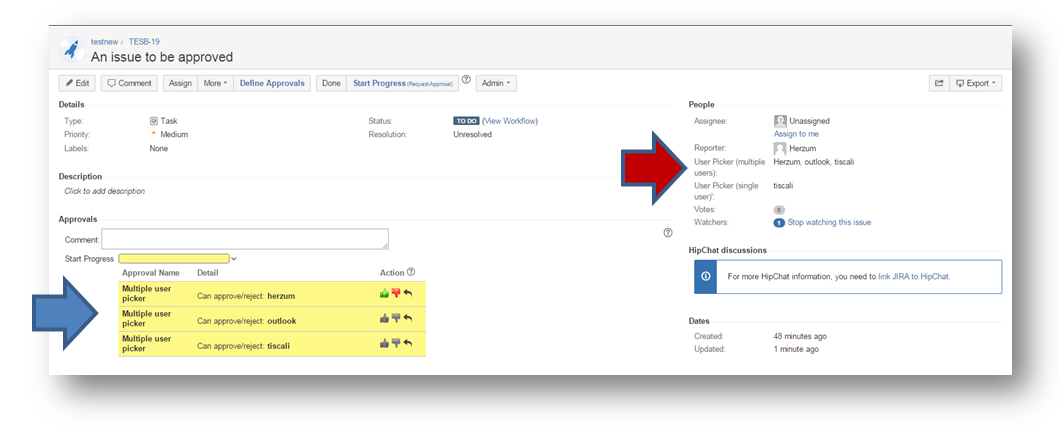
Task: Open the More dropdown menu
Action: tap(215, 83)
